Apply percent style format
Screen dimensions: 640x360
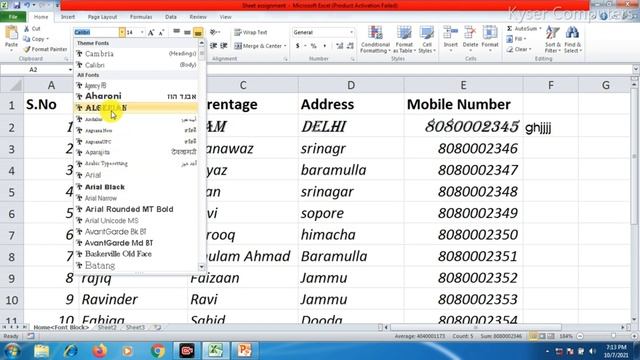point(314,46)
